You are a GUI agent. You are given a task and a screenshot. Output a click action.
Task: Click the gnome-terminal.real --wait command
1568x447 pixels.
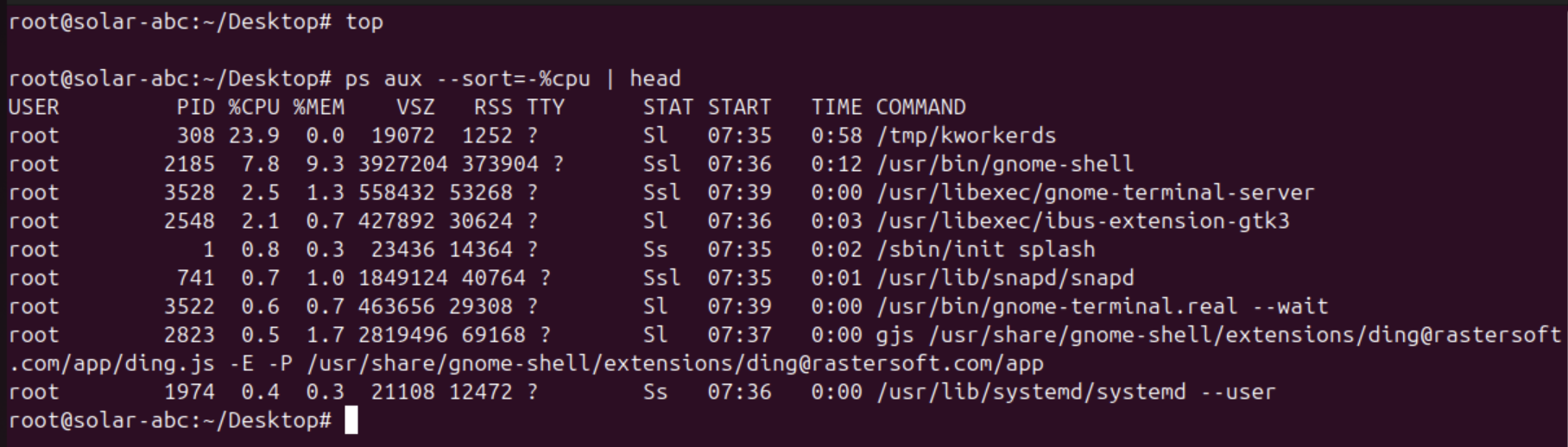[x=1102, y=306]
